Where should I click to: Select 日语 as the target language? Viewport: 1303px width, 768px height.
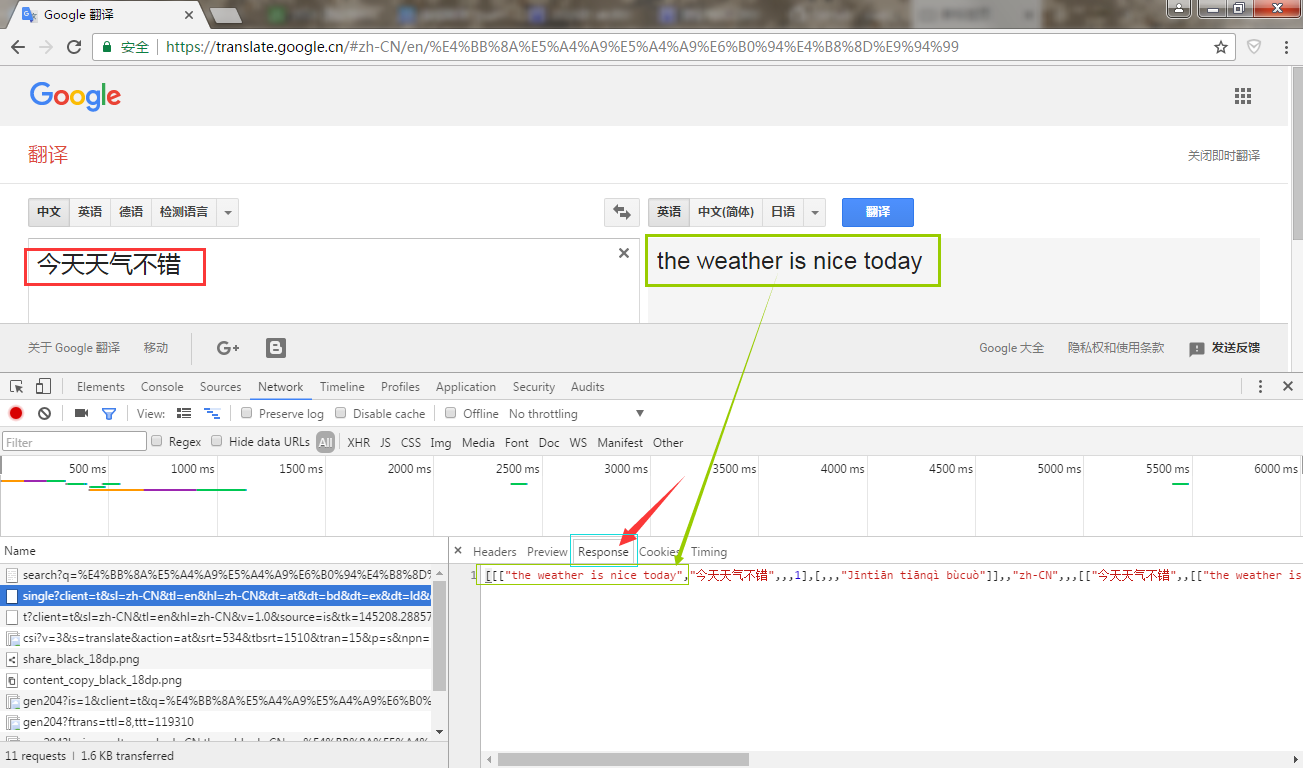click(783, 212)
